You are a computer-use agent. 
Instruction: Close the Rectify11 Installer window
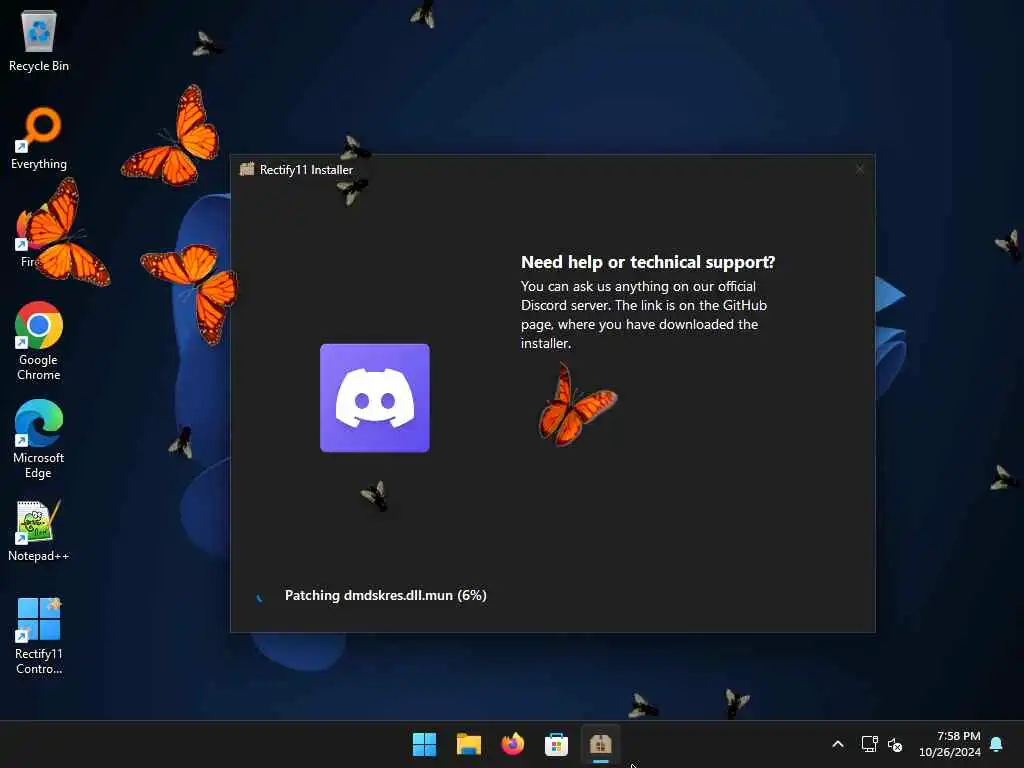(x=859, y=169)
